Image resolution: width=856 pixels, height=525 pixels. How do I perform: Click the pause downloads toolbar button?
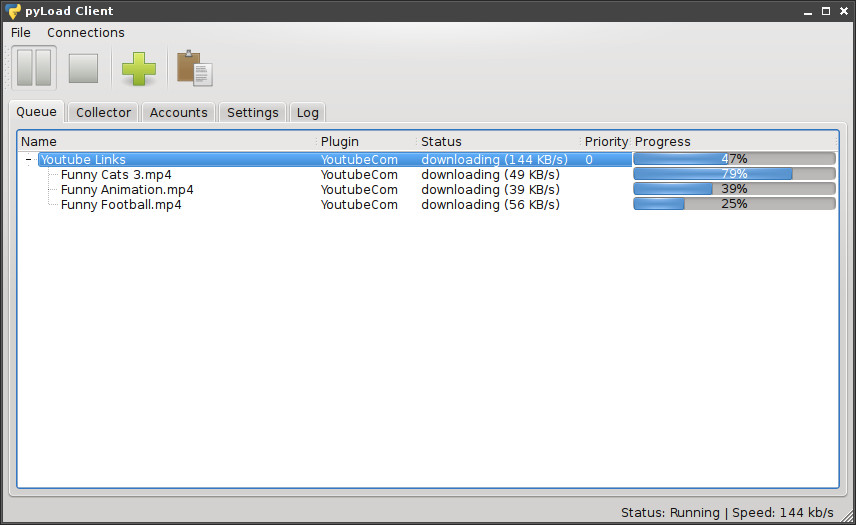[x=34, y=68]
